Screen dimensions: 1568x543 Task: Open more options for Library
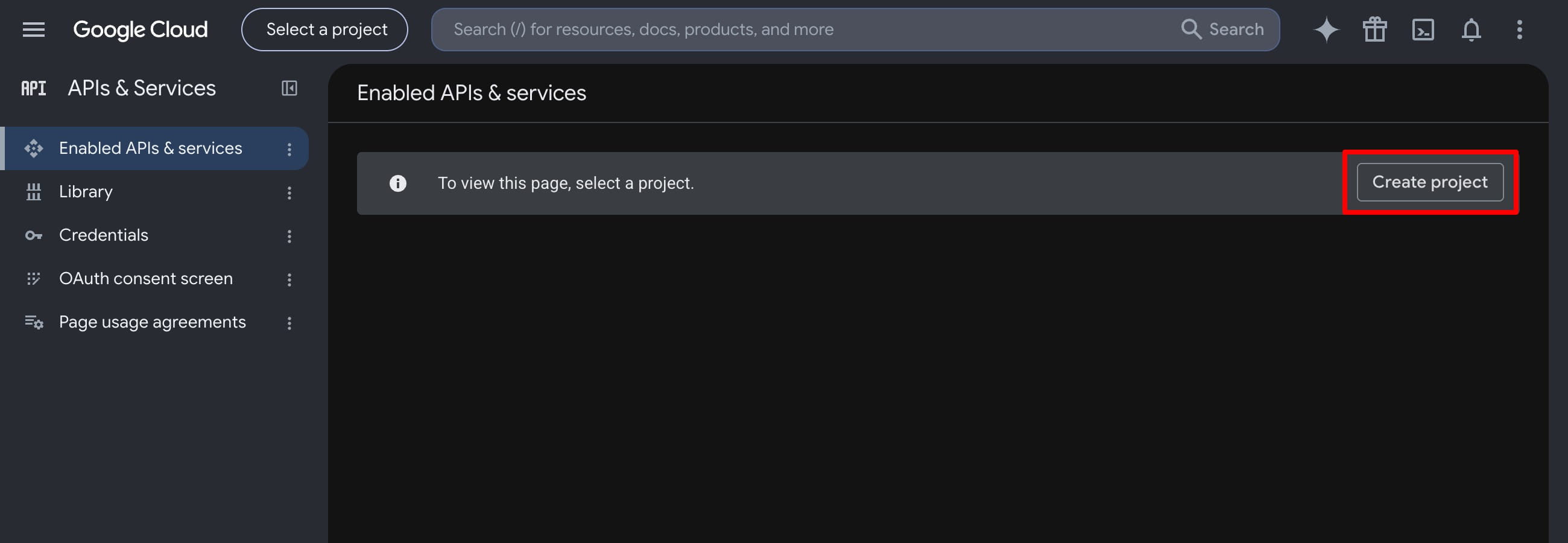289,193
